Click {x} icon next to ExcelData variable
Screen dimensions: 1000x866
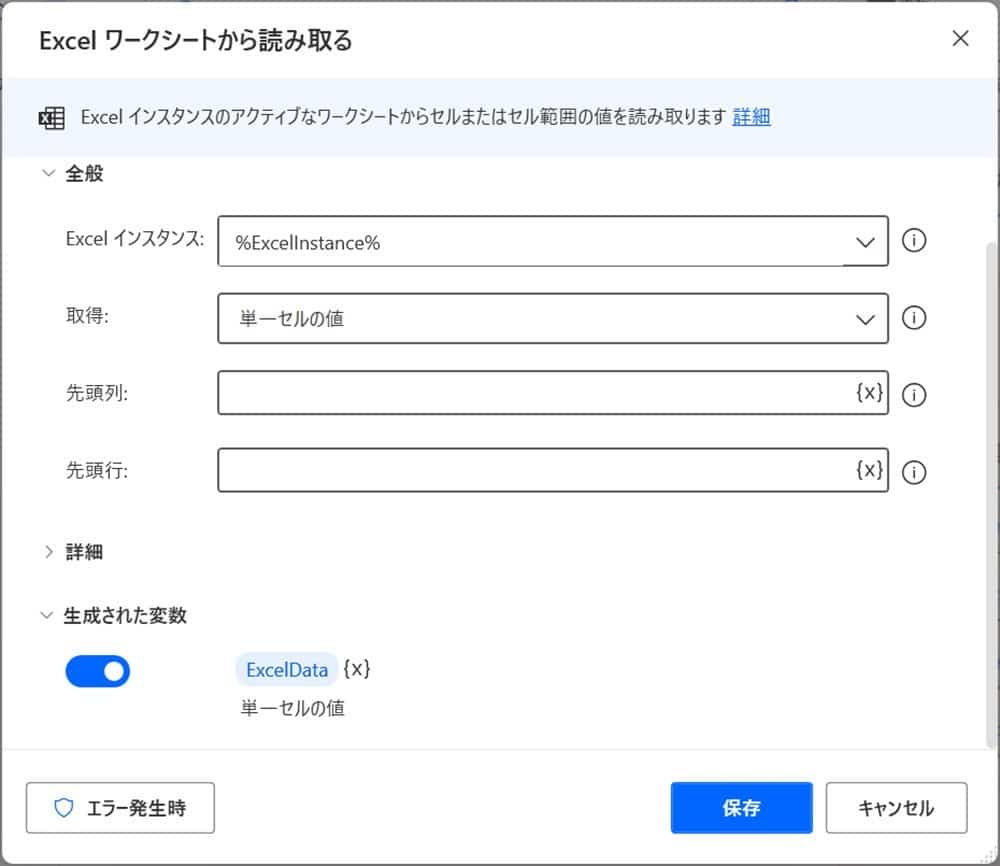(357, 669)
